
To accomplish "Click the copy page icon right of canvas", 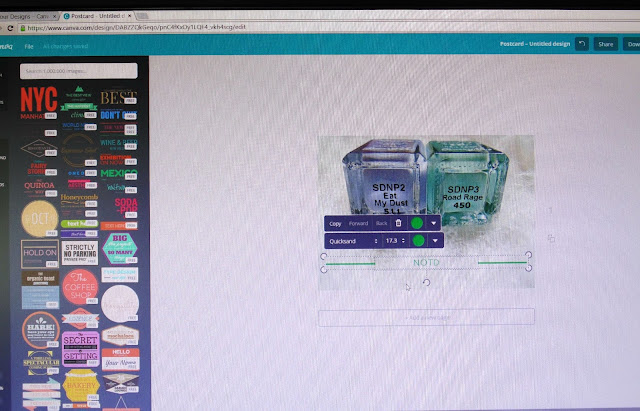I will coord(551,238).
